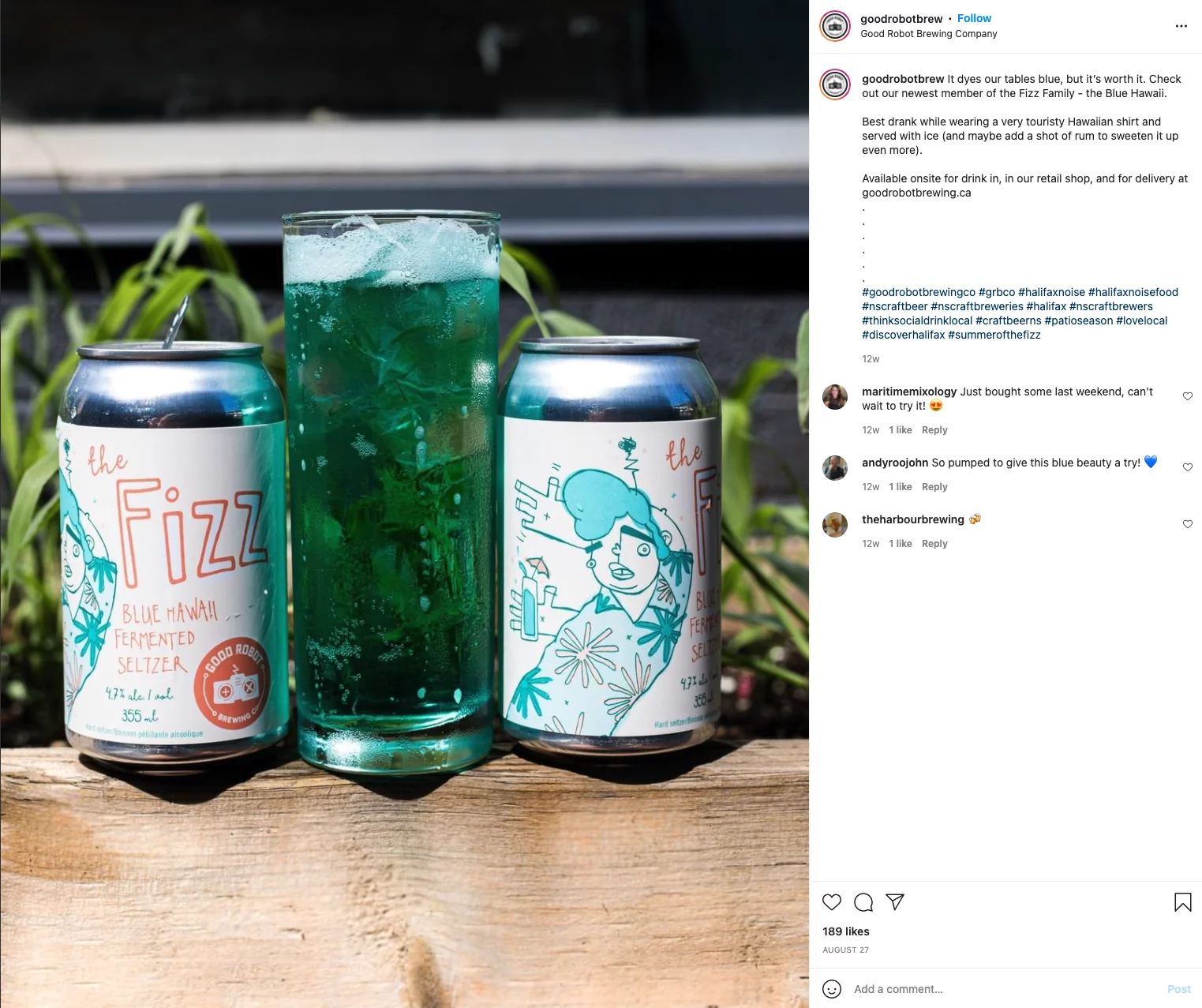The width and height of the screenshot is (1202, 1008).
Task: View the 189 likes list
Action: 846,931
